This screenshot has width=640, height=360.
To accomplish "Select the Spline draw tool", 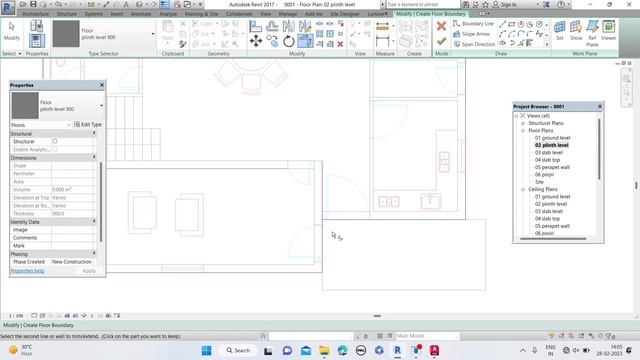I will [x=539, y=34].
